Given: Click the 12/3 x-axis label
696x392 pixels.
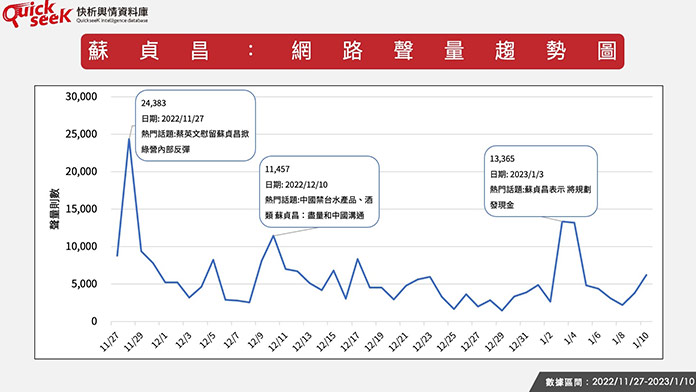Looking at the screenshot, I should 182,341.
